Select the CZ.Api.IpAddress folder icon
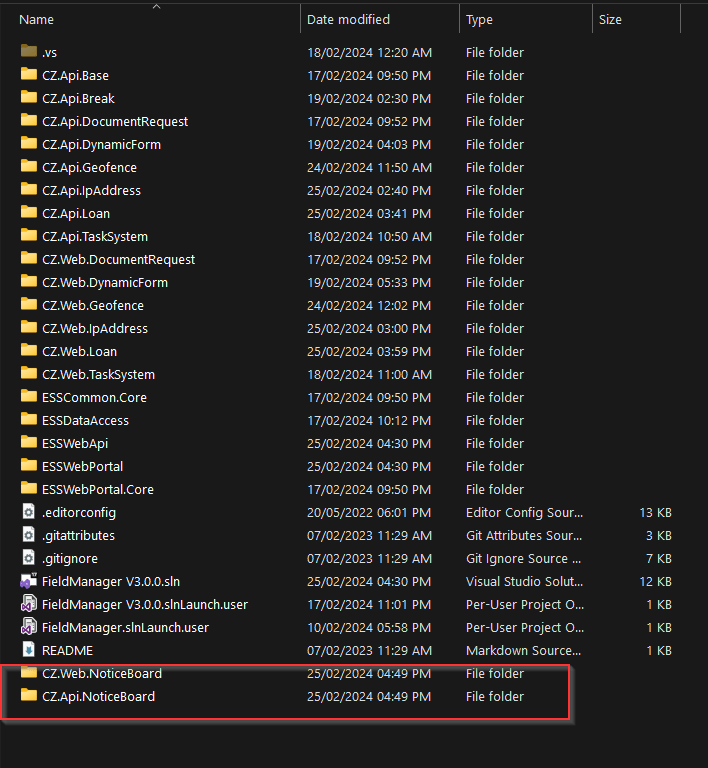708x768 pixels. [x=29, y=189]
